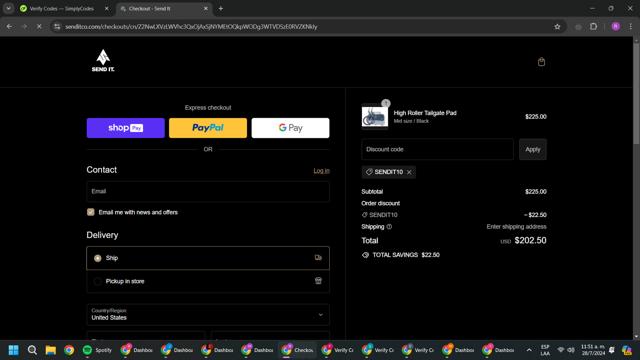This screenshot has width=640, height=360.
Task: Stop loading the page
Action: click(x=39, y=27)
